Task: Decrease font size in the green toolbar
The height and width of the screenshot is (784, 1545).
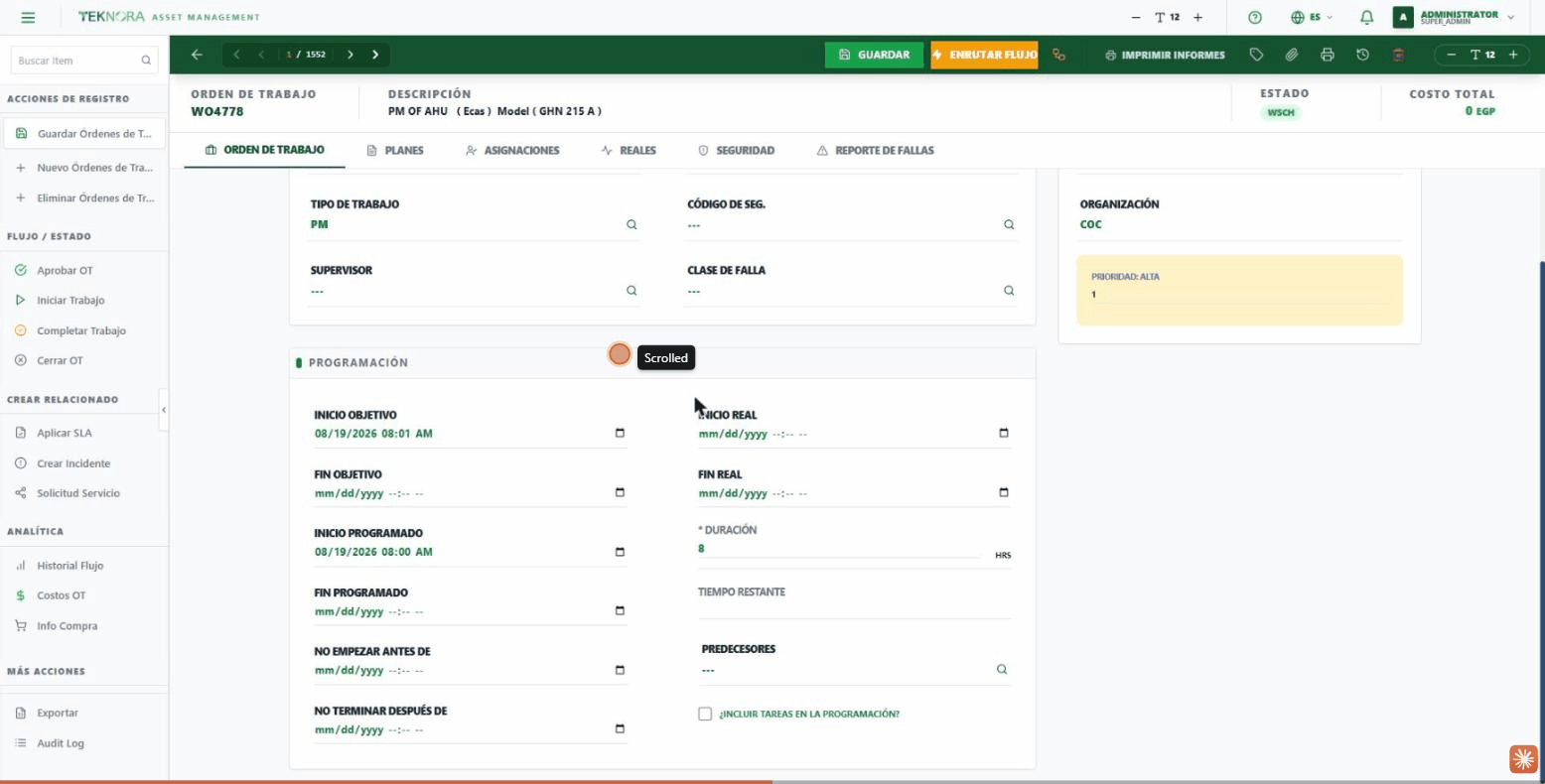Action: tap(1452, 55)
